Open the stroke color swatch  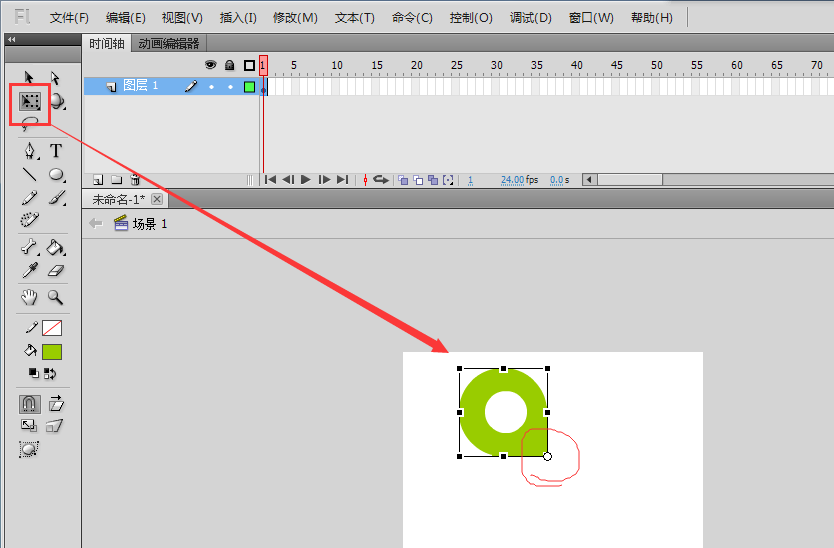tap(52, 328)
